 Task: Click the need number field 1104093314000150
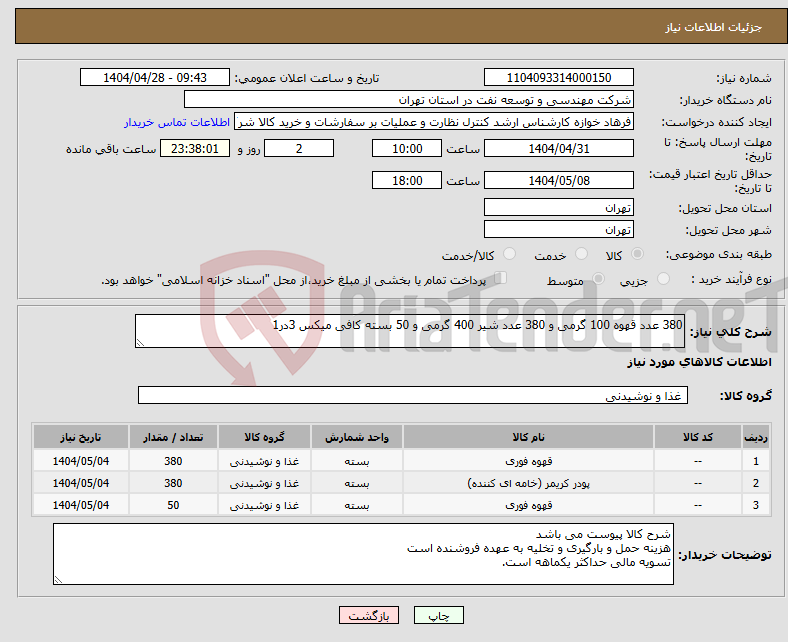558,77
